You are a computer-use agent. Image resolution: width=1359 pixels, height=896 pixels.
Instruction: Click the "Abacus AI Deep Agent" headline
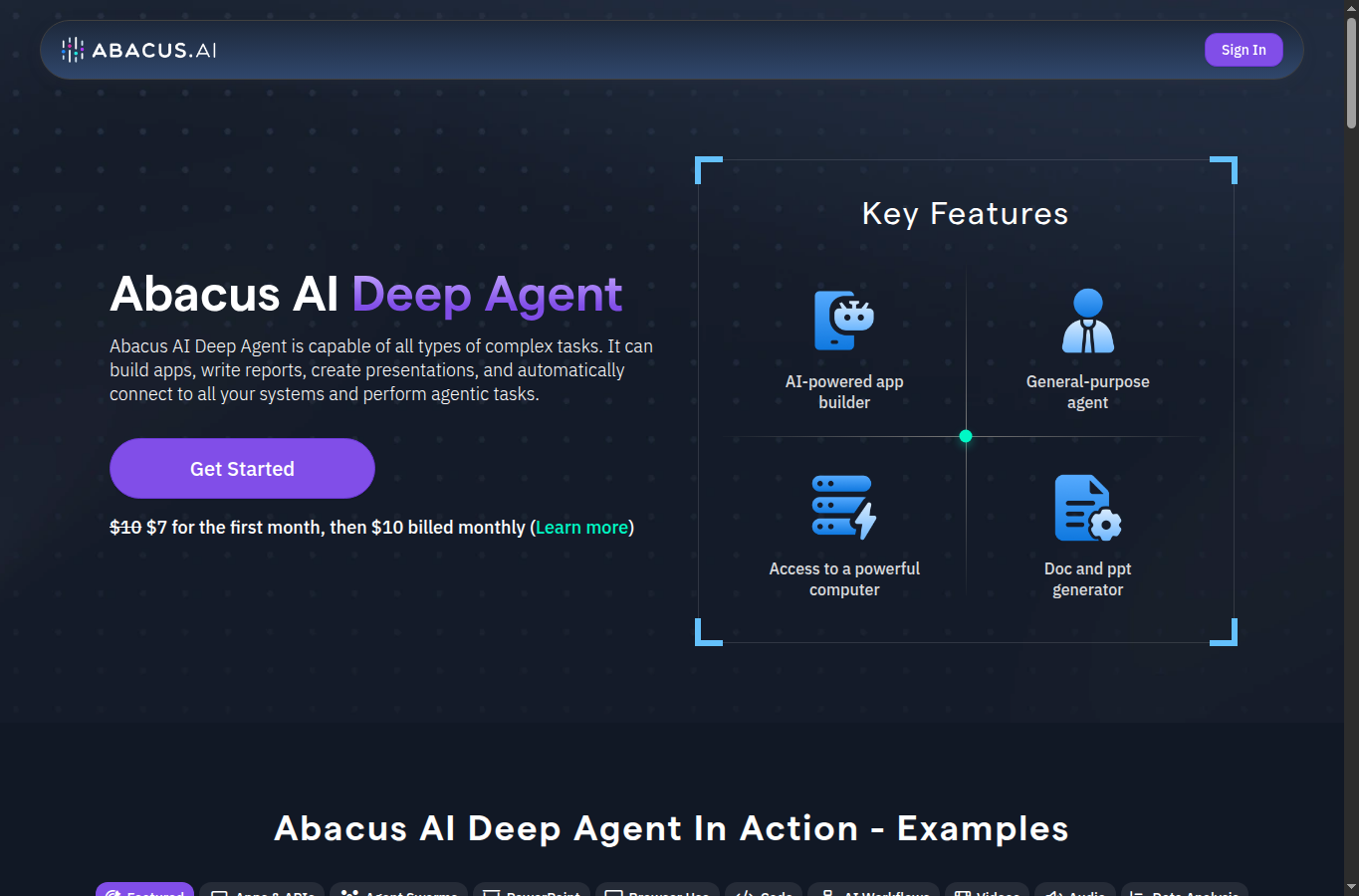tap(366, 295)
